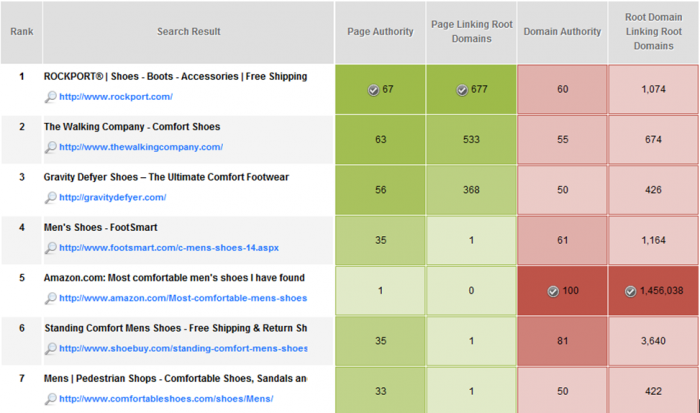Image resolution: width=700 pixels, height=413 pixels.
Task: Open the amazon.com Most-comfortable-mens-shoes link
Action: (183, 298)
